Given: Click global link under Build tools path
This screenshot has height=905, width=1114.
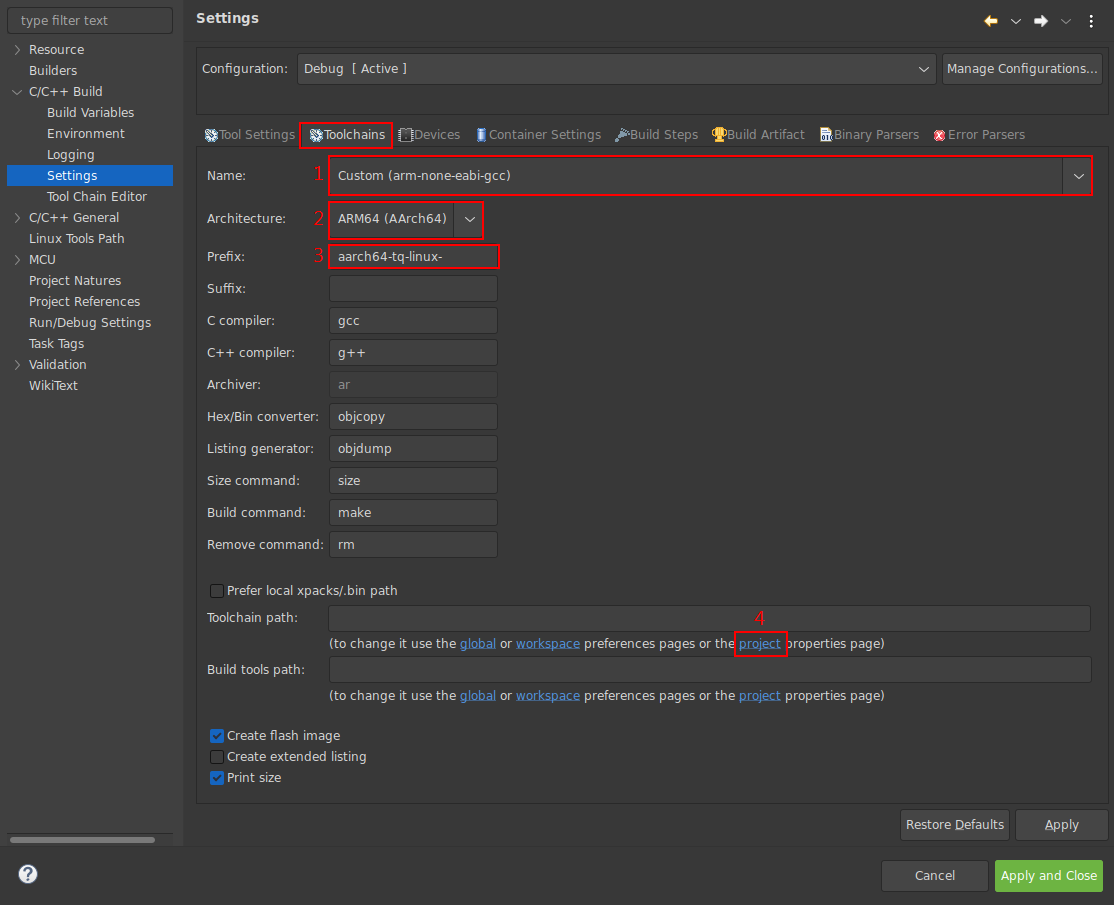Looking at the screenshot, I should (477, 695).
